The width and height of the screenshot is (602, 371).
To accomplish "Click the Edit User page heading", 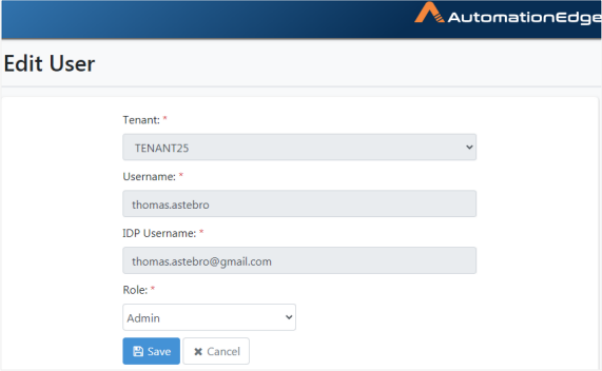I will tap(49, 63).
